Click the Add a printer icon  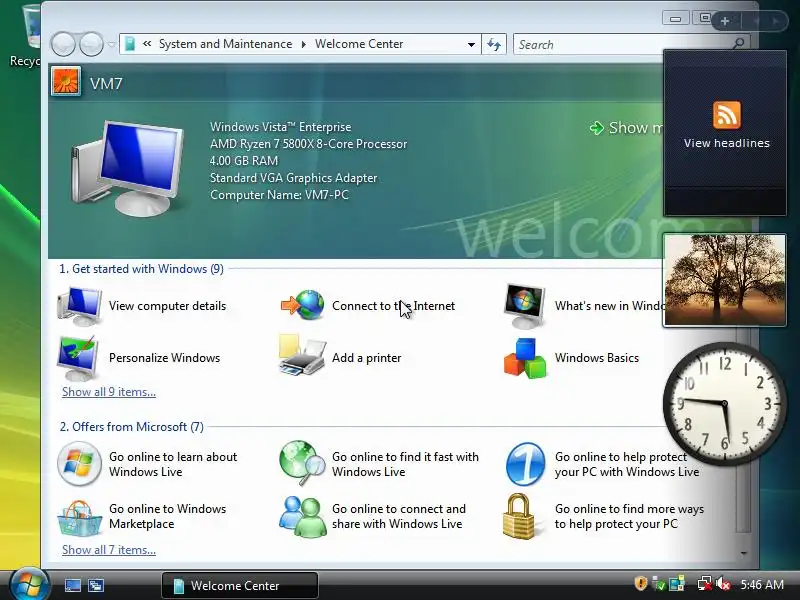coord(302,356)
